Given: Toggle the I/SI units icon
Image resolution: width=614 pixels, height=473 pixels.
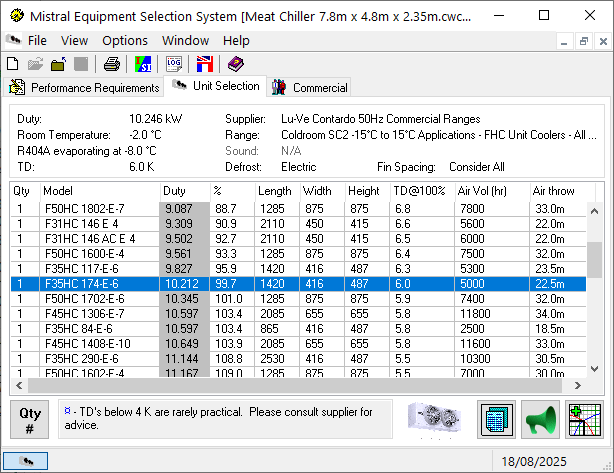Looking at the screenshot, I should pyautogui.click(x=143, y=64).
